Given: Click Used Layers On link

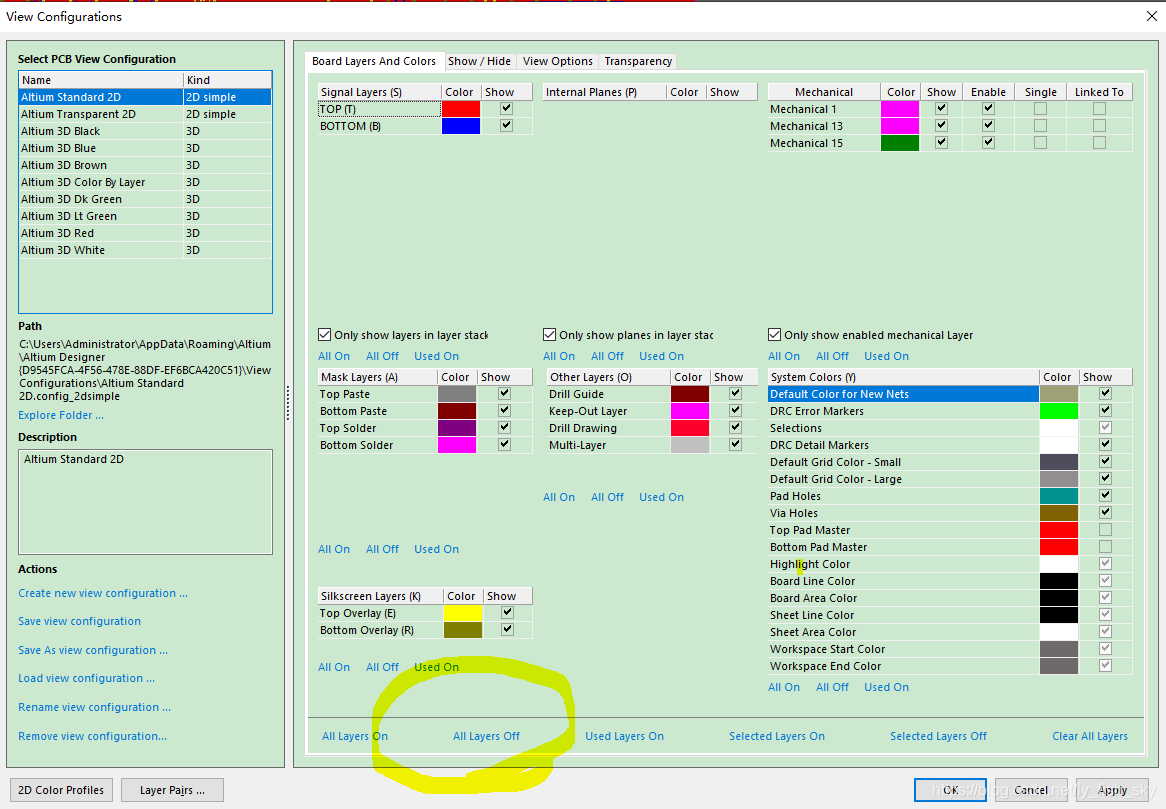Looking at the screenshot, I should coord(625,736).
